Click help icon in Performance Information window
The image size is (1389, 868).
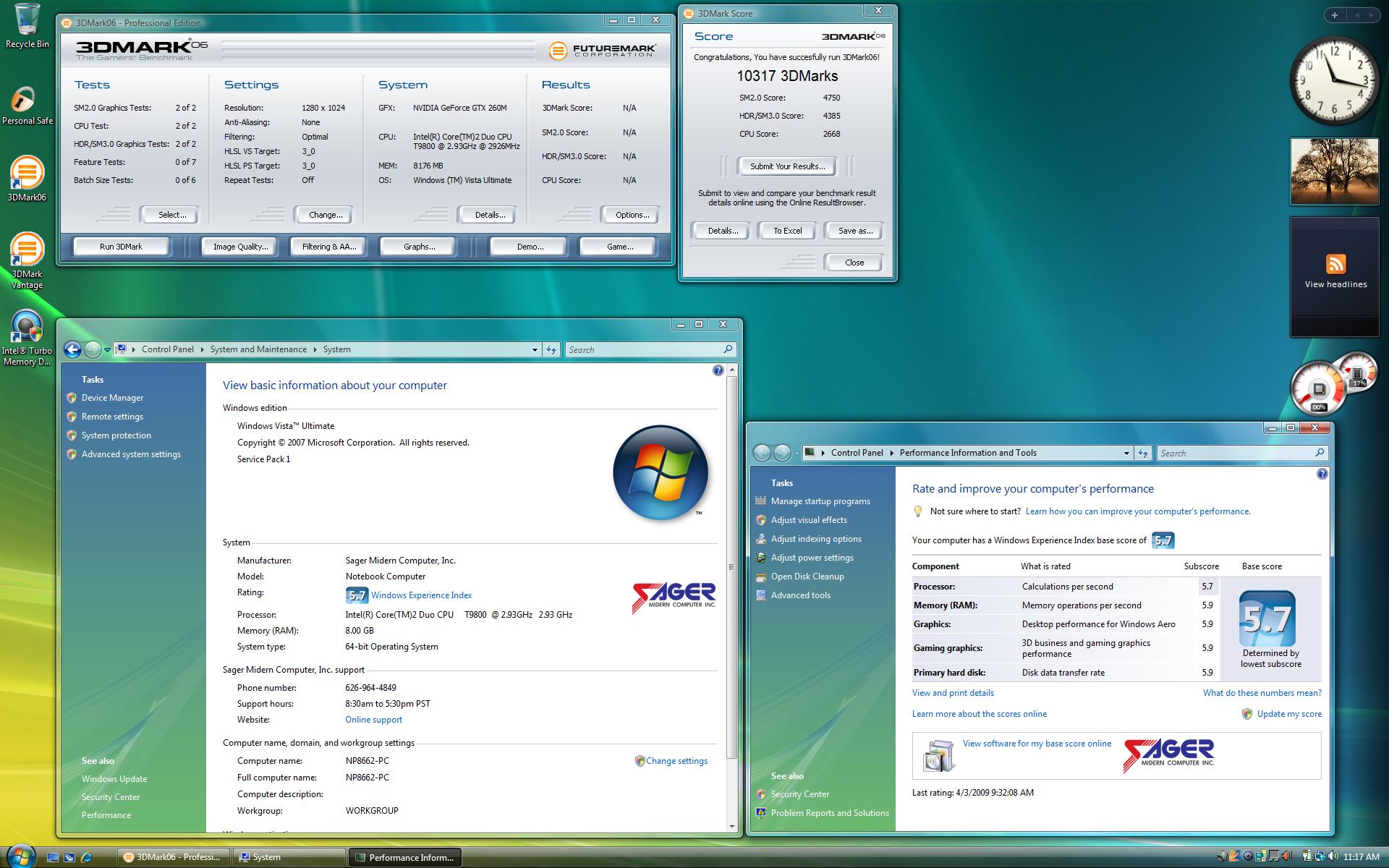click(1322, 474)
